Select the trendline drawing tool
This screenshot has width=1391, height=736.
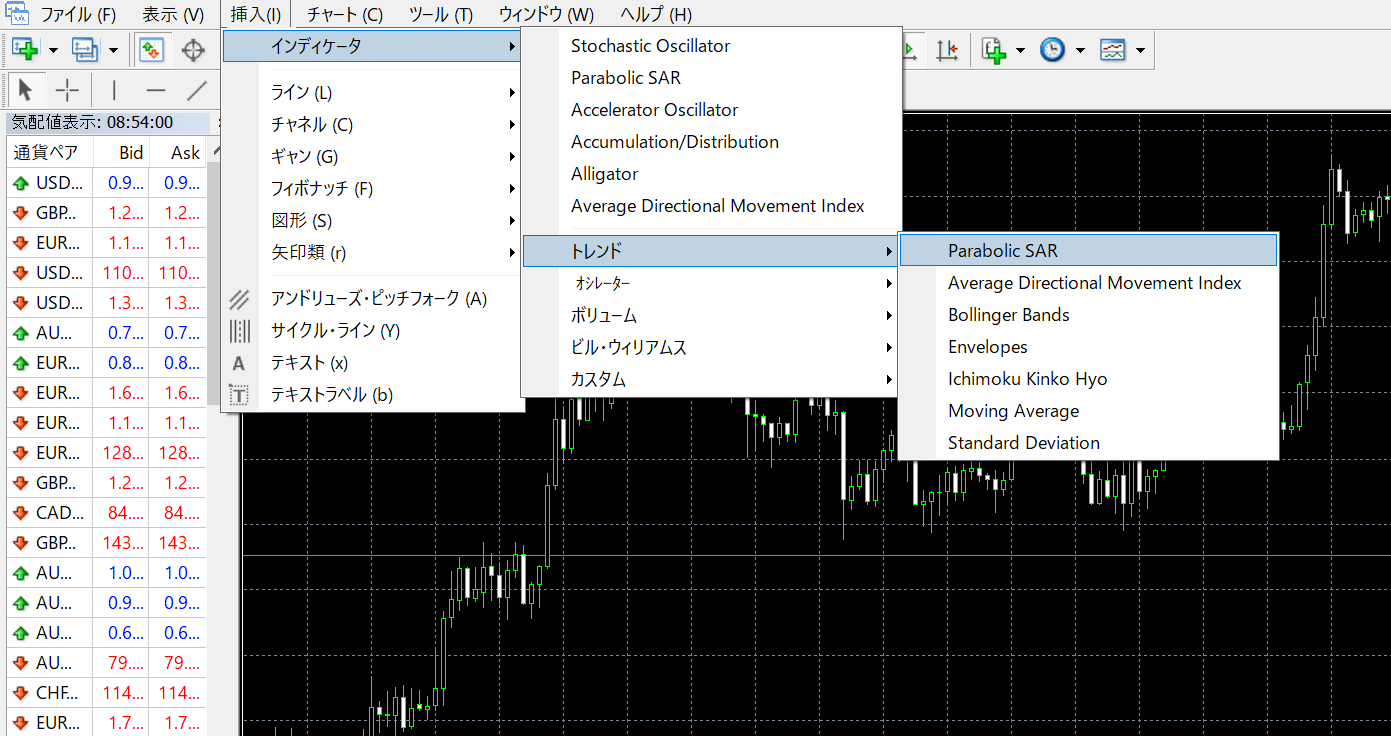point(197,91)
